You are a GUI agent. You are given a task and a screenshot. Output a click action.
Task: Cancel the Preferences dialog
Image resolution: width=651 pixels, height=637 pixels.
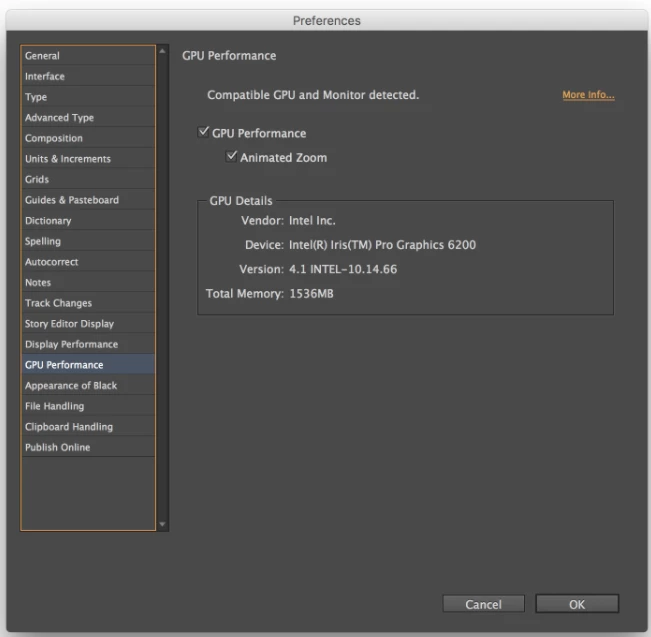pos(484,604)
